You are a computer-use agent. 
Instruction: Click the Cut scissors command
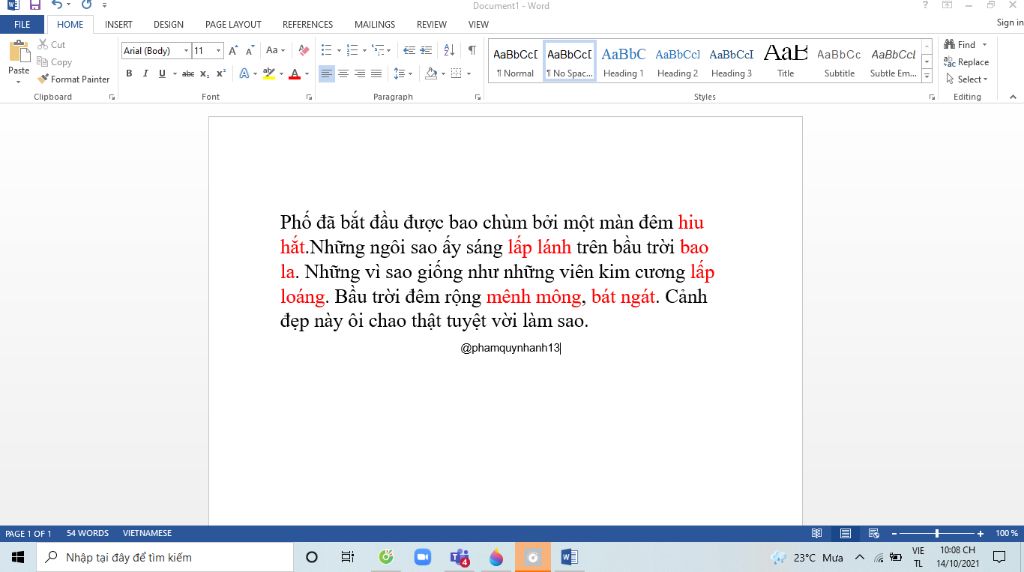click(x=52, y=44)
